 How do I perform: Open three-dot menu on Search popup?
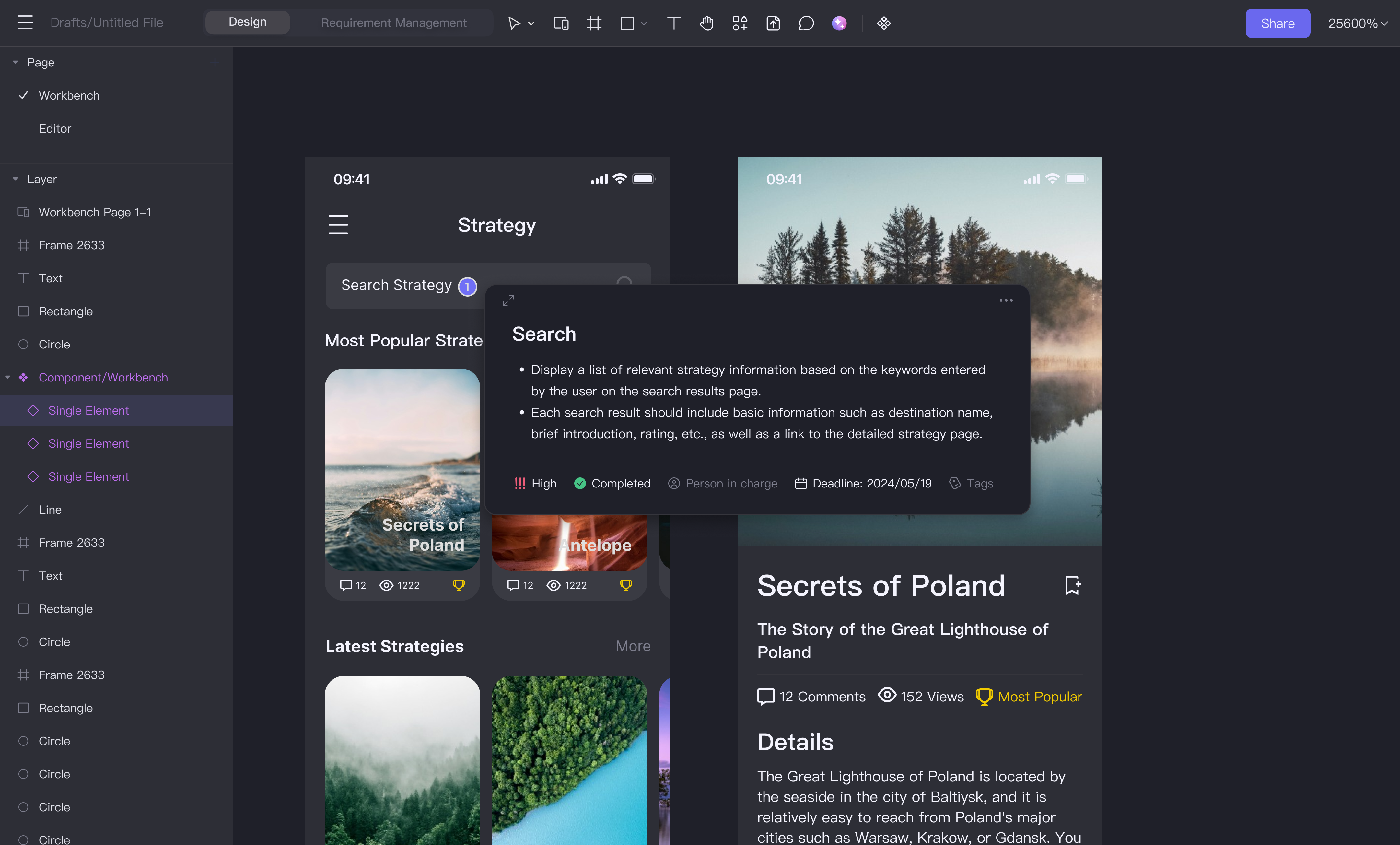tap(1006, 300)
